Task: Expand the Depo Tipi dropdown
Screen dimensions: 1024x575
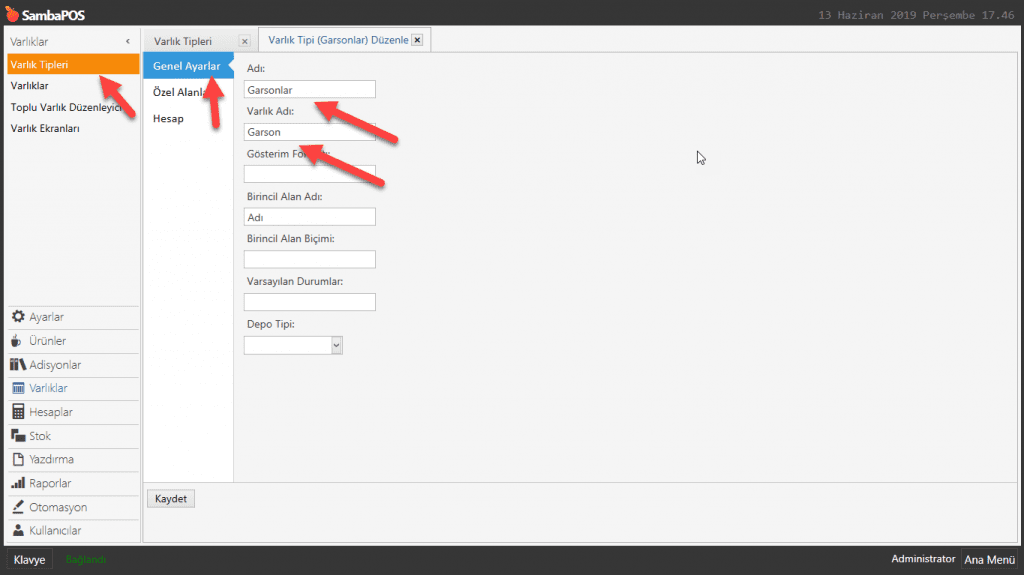Action: tap(336, 345)
